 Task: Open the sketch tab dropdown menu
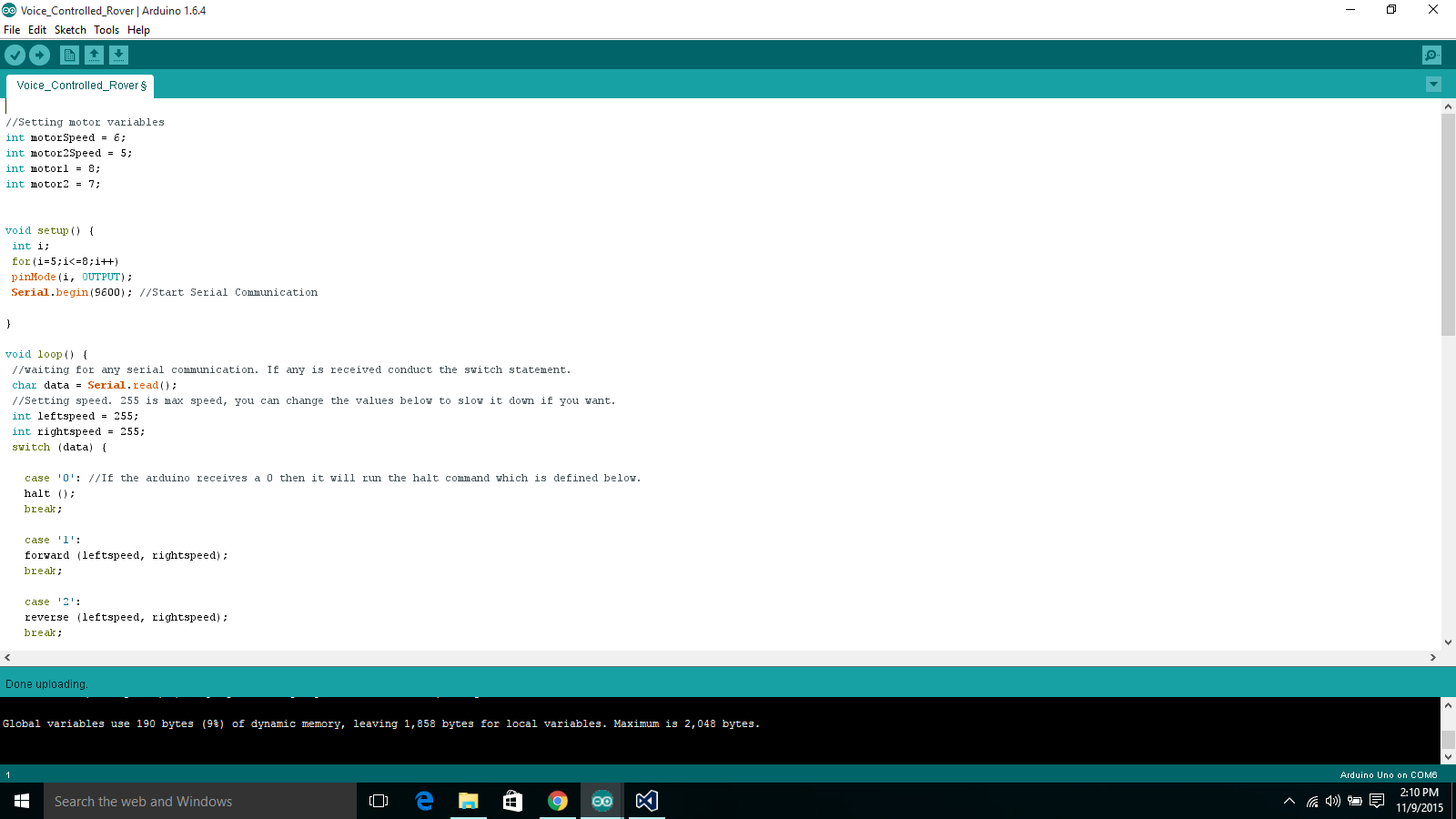(x=1433, y=84)
